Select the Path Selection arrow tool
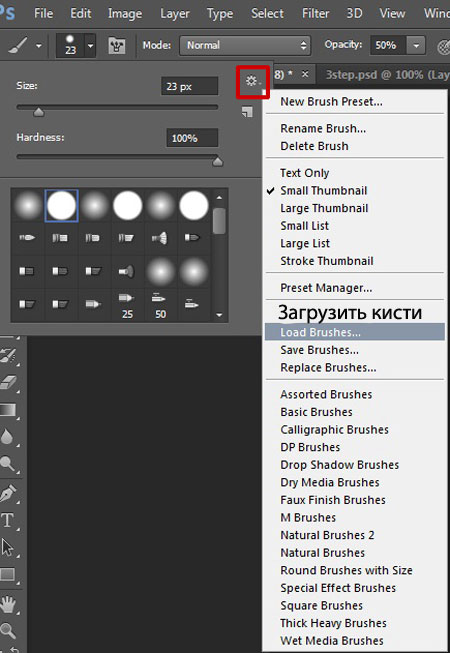The height and width of the screenshot is (653, 450). 7,547
